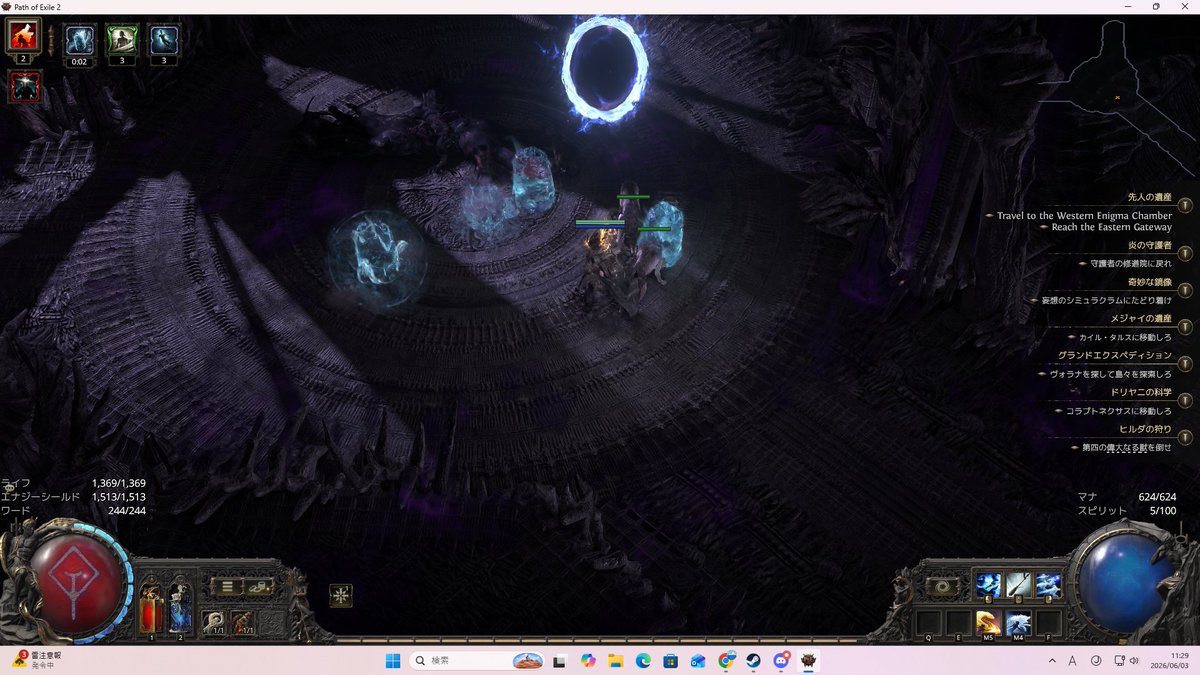Click the glowing blue portal ring
This screenshot has width=1200, height=675.
(x=604, y=68)
